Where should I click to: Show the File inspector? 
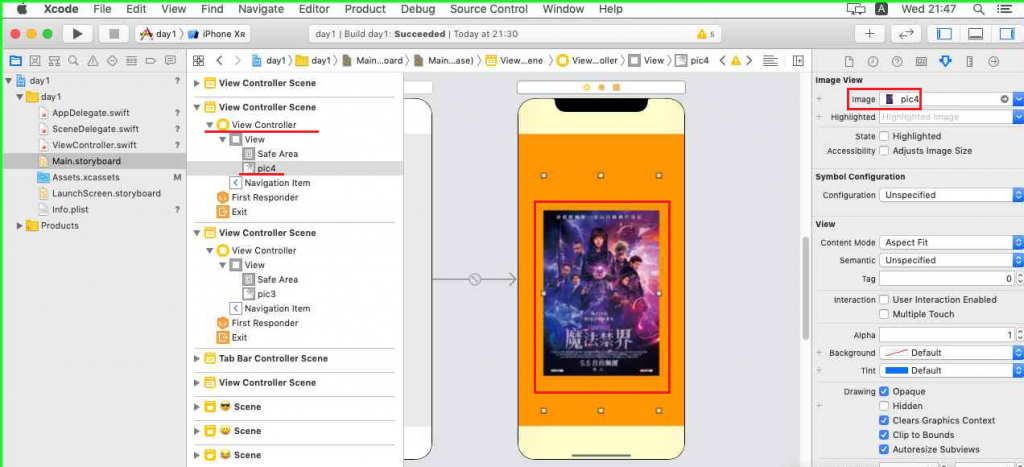click(849, 61)
